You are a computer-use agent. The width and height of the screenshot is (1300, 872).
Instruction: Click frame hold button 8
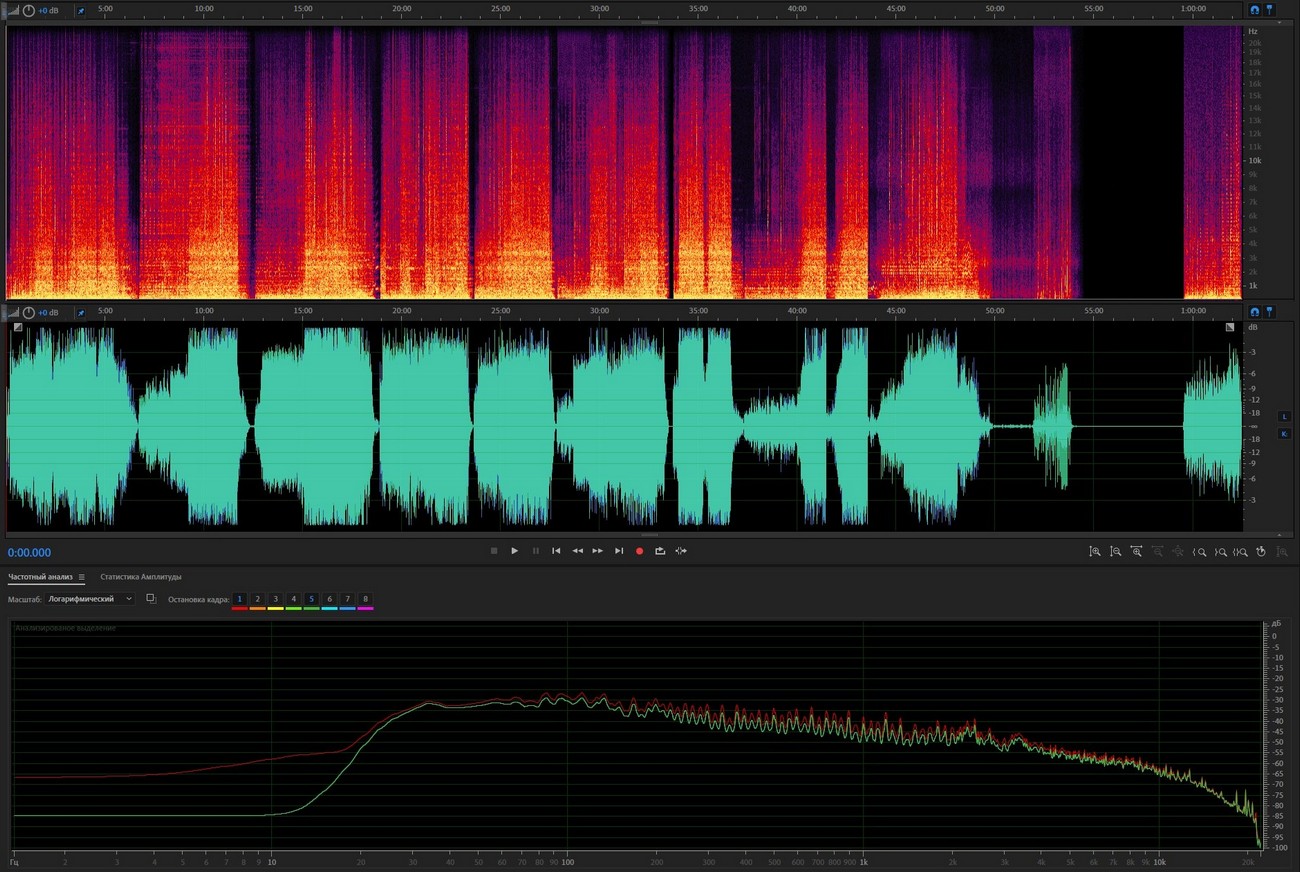(366, 599)
